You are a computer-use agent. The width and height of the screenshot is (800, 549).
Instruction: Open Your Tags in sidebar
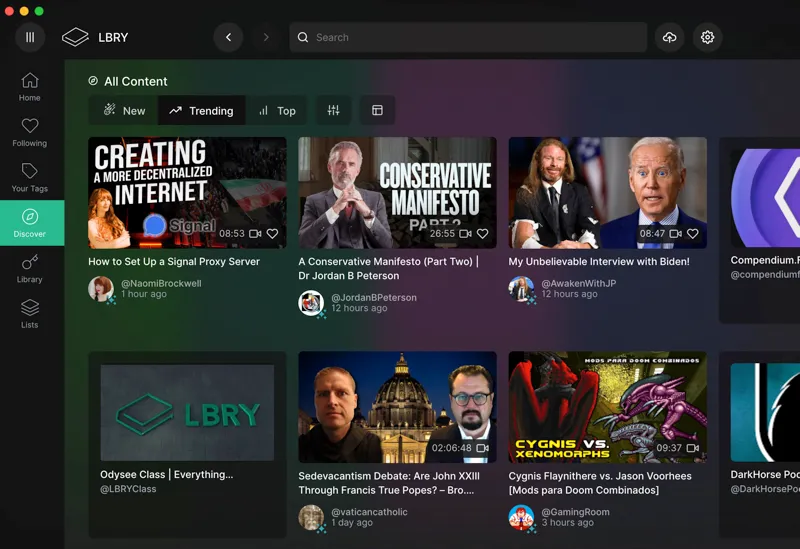(30, 178)
